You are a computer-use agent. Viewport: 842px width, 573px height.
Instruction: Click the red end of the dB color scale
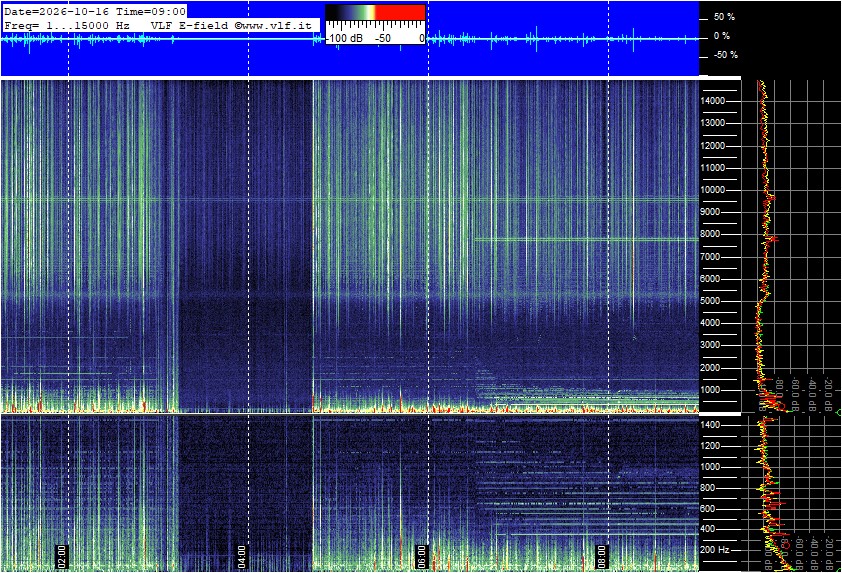coord(400,12)
